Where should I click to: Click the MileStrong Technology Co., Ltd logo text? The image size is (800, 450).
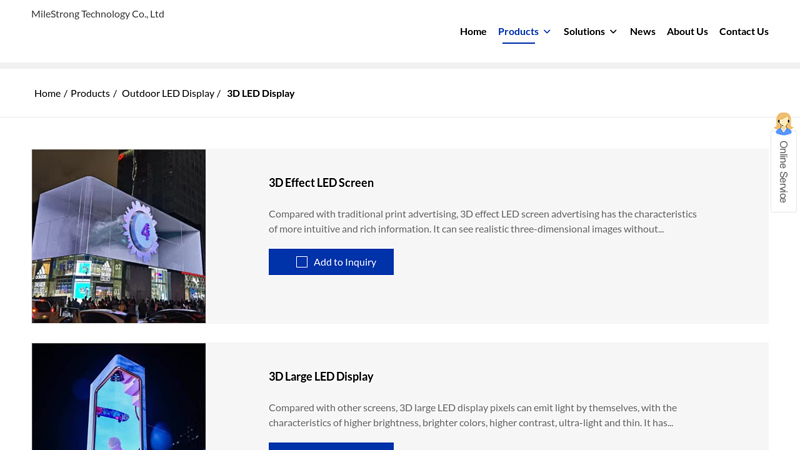[97, 14]
